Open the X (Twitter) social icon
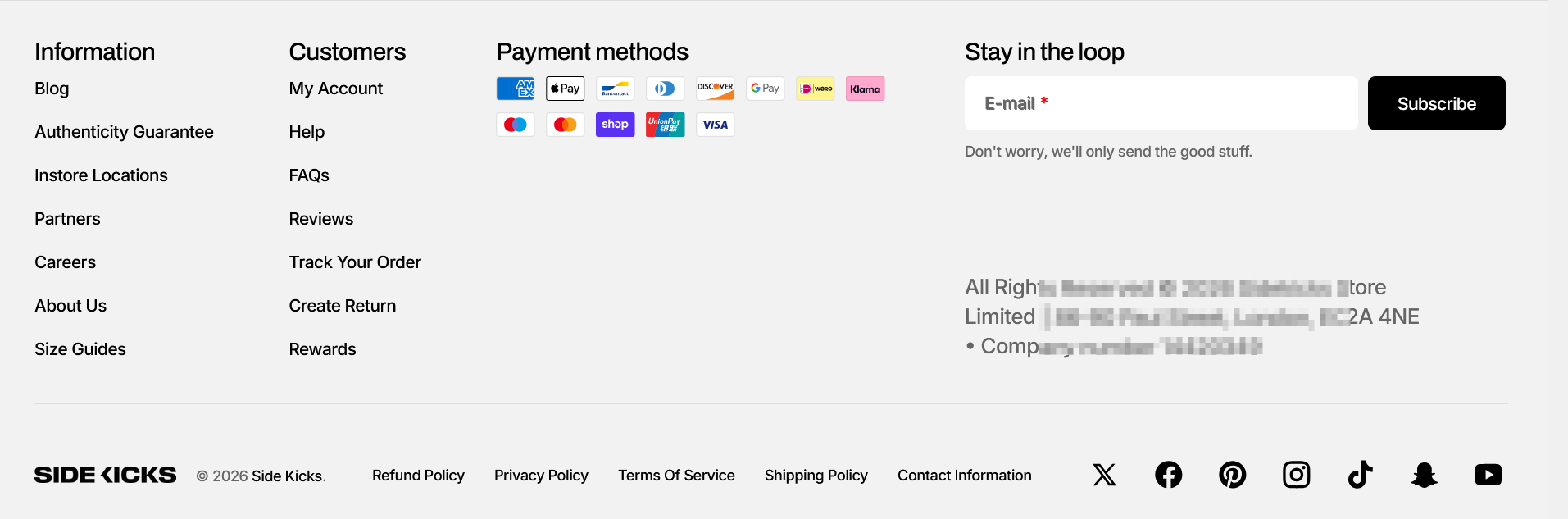 coord(1104,475)
